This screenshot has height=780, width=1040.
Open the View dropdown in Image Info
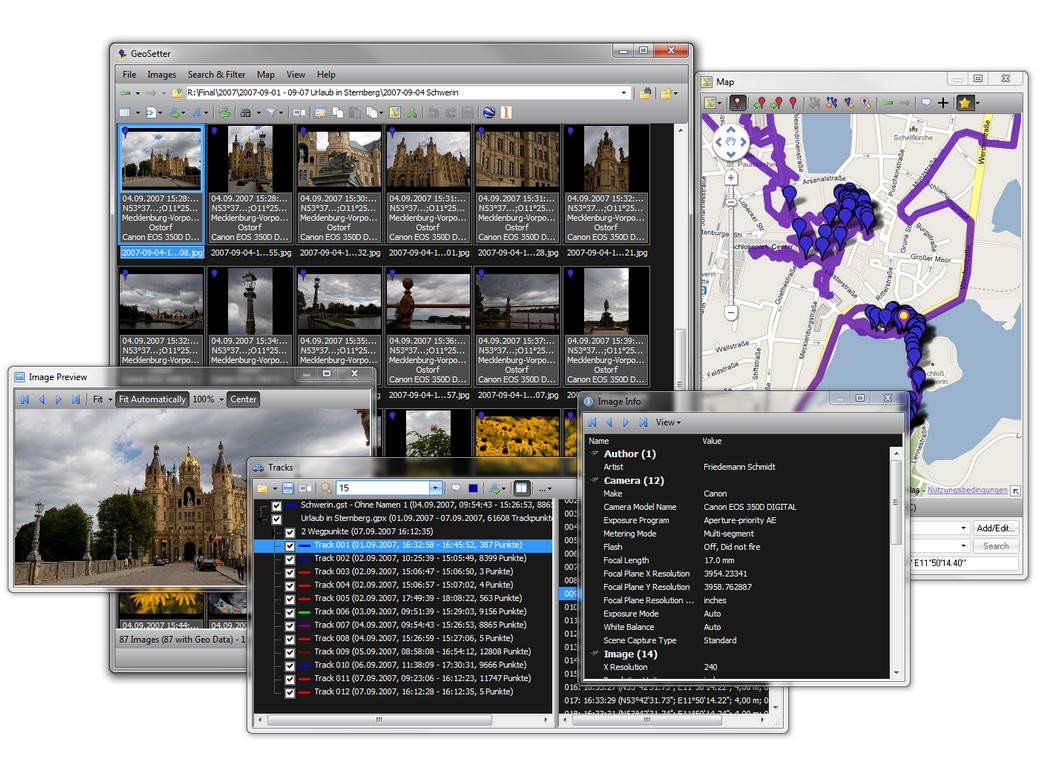[668, 423]
